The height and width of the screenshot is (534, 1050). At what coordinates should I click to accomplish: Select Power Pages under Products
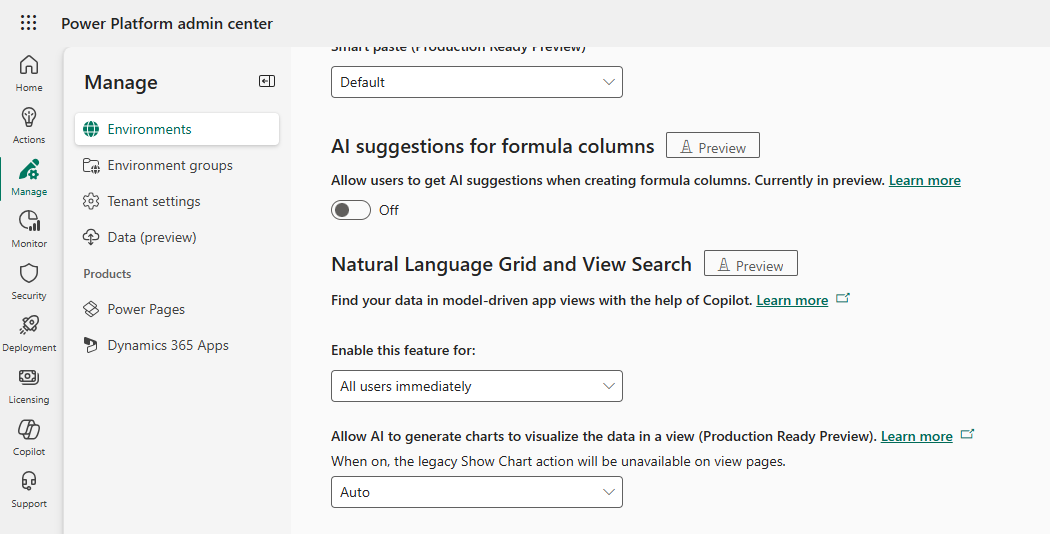pyautogui.click(x=146, y=309)
